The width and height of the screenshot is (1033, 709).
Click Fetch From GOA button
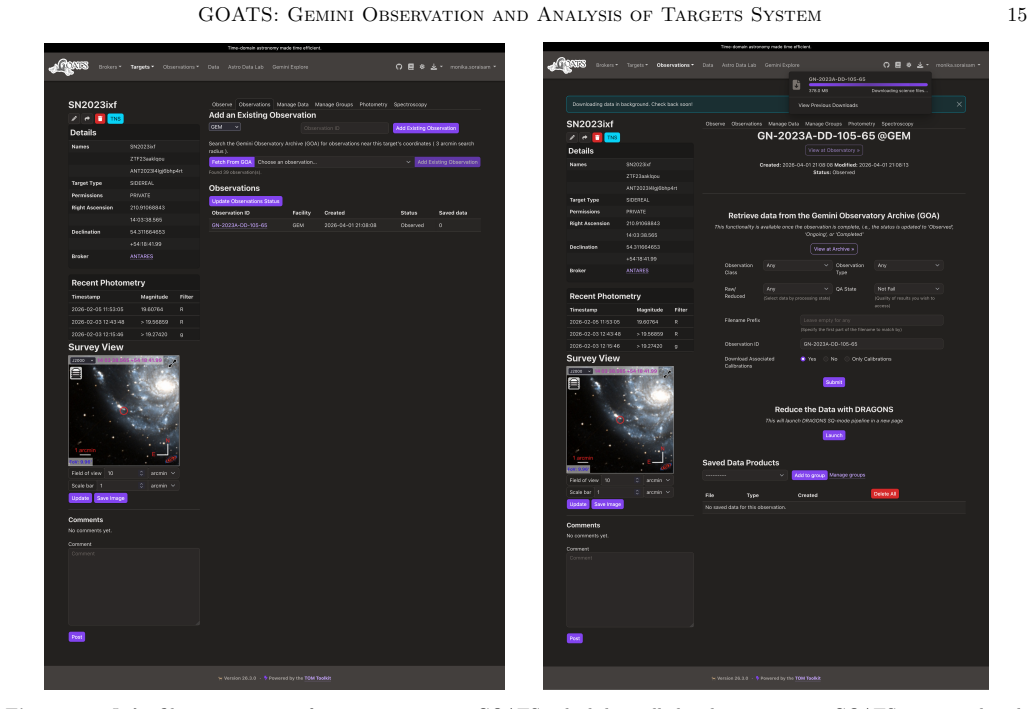click(x=231, y=162)
